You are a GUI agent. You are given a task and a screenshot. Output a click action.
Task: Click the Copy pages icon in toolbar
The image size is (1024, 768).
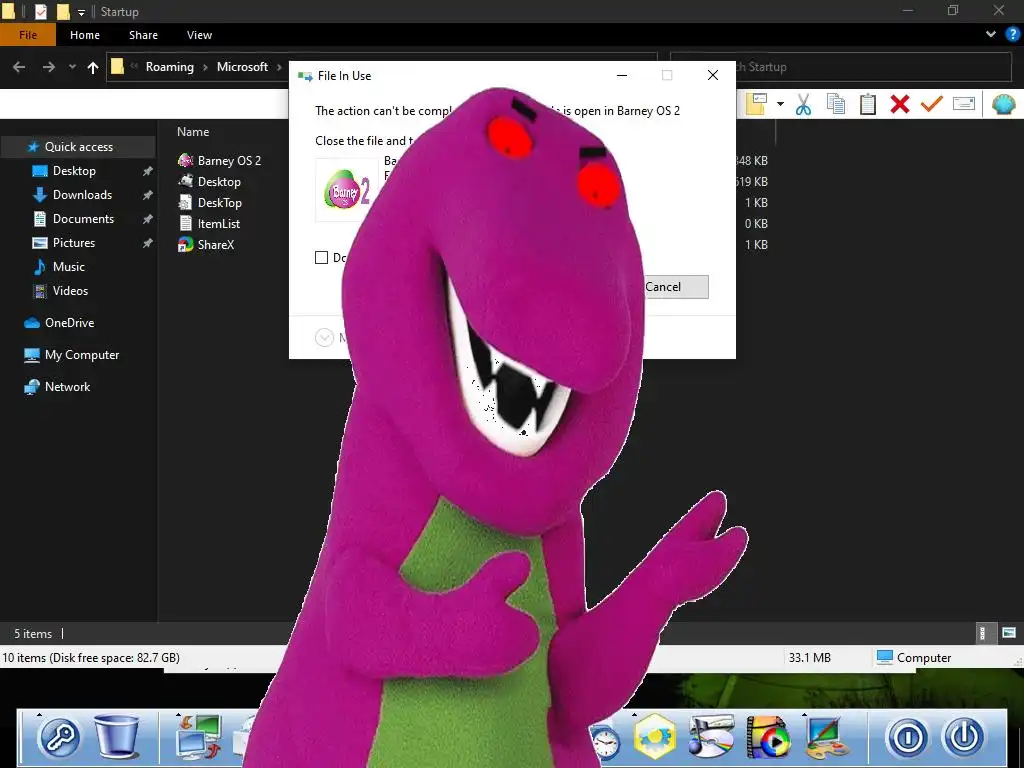(x=836, y=104)
